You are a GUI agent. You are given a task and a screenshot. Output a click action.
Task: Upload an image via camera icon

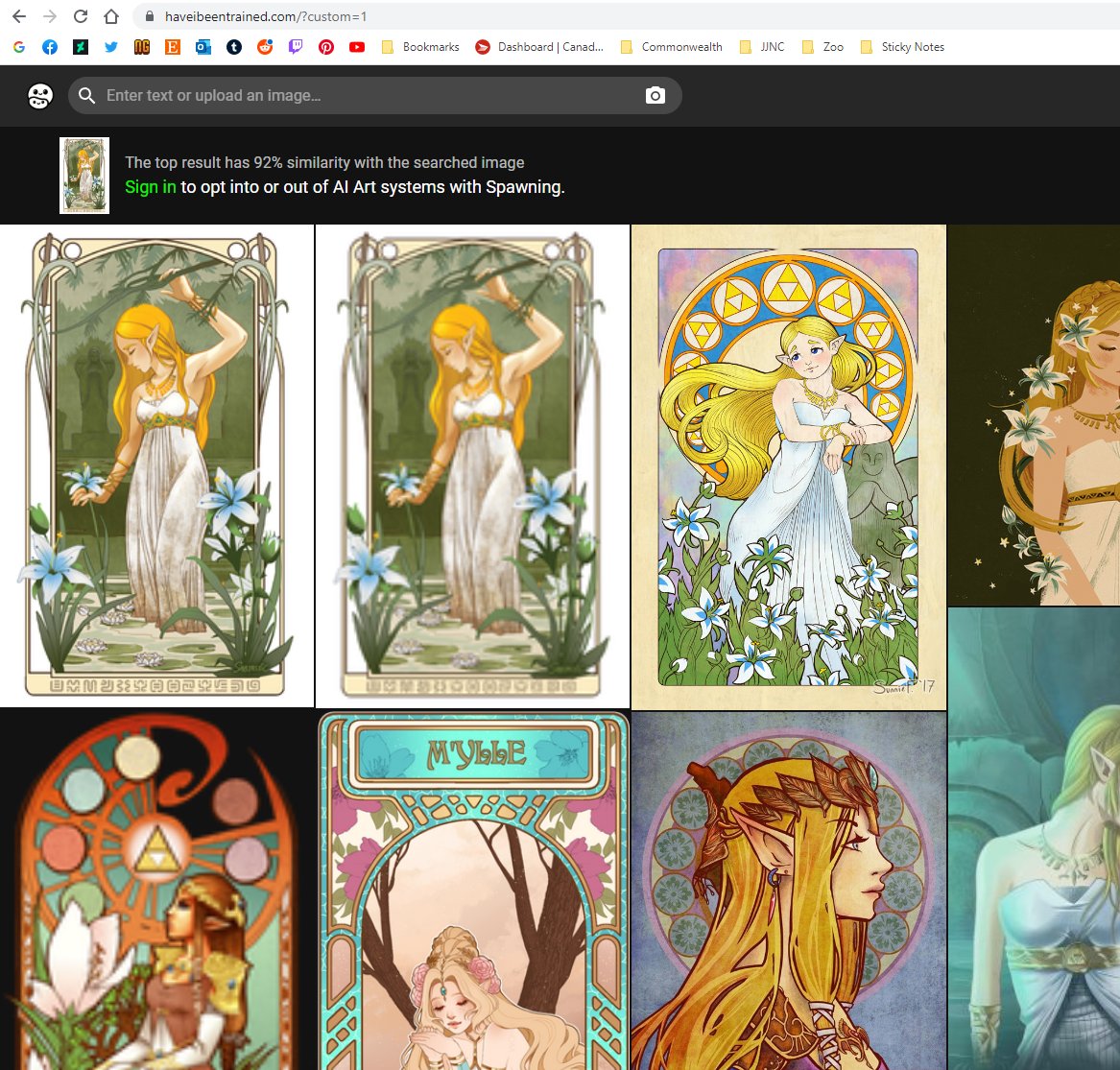(x=655, y=96)
